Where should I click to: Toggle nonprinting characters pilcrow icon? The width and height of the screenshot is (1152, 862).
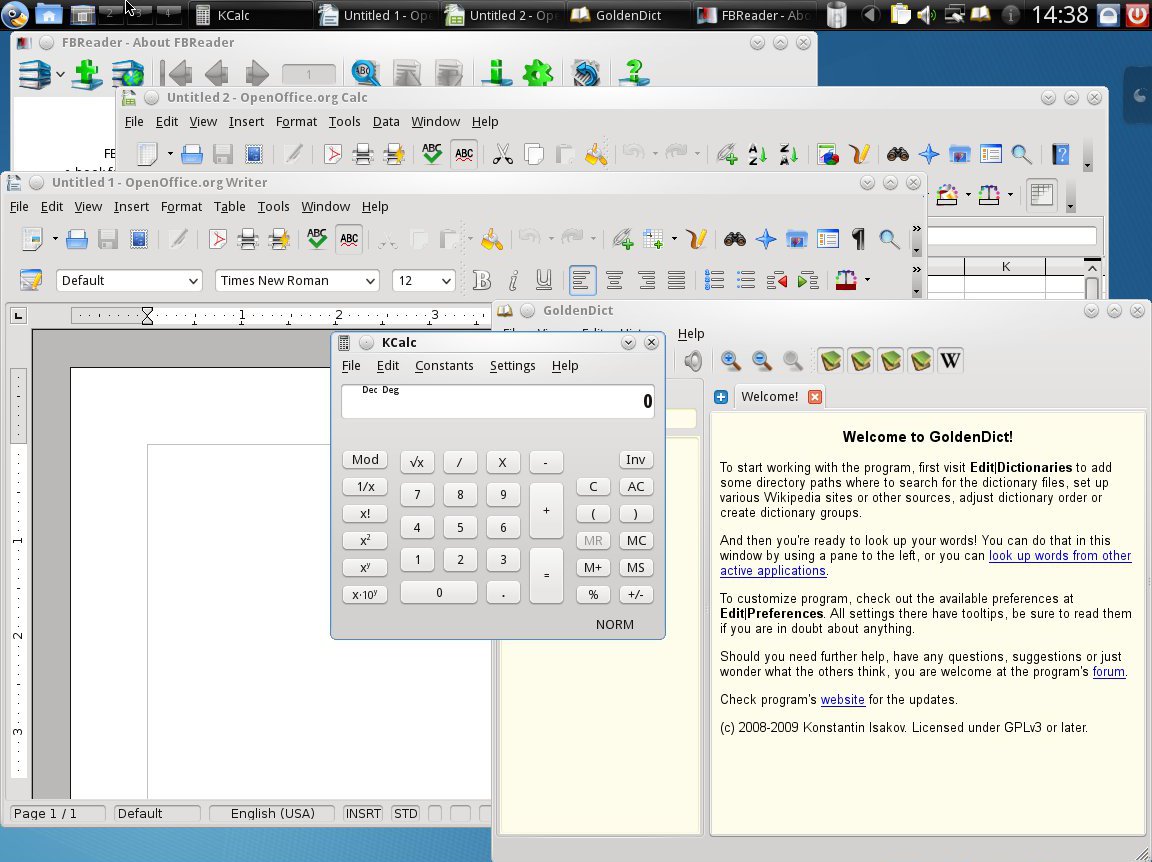coord(858,239)
